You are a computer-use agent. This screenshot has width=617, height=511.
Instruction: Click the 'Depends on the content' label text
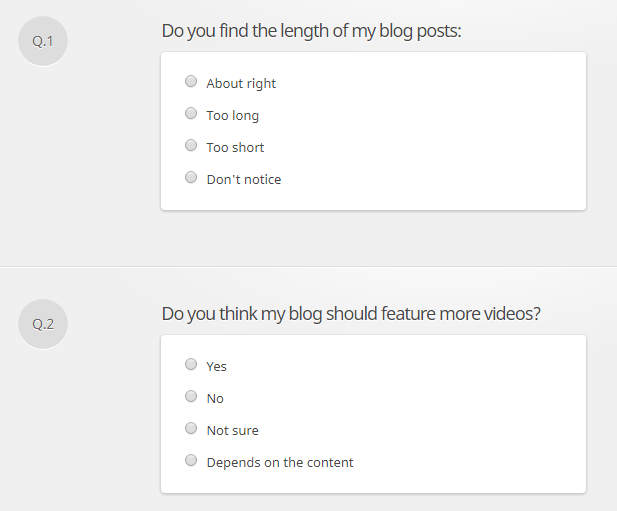click(x=279, y=463)
